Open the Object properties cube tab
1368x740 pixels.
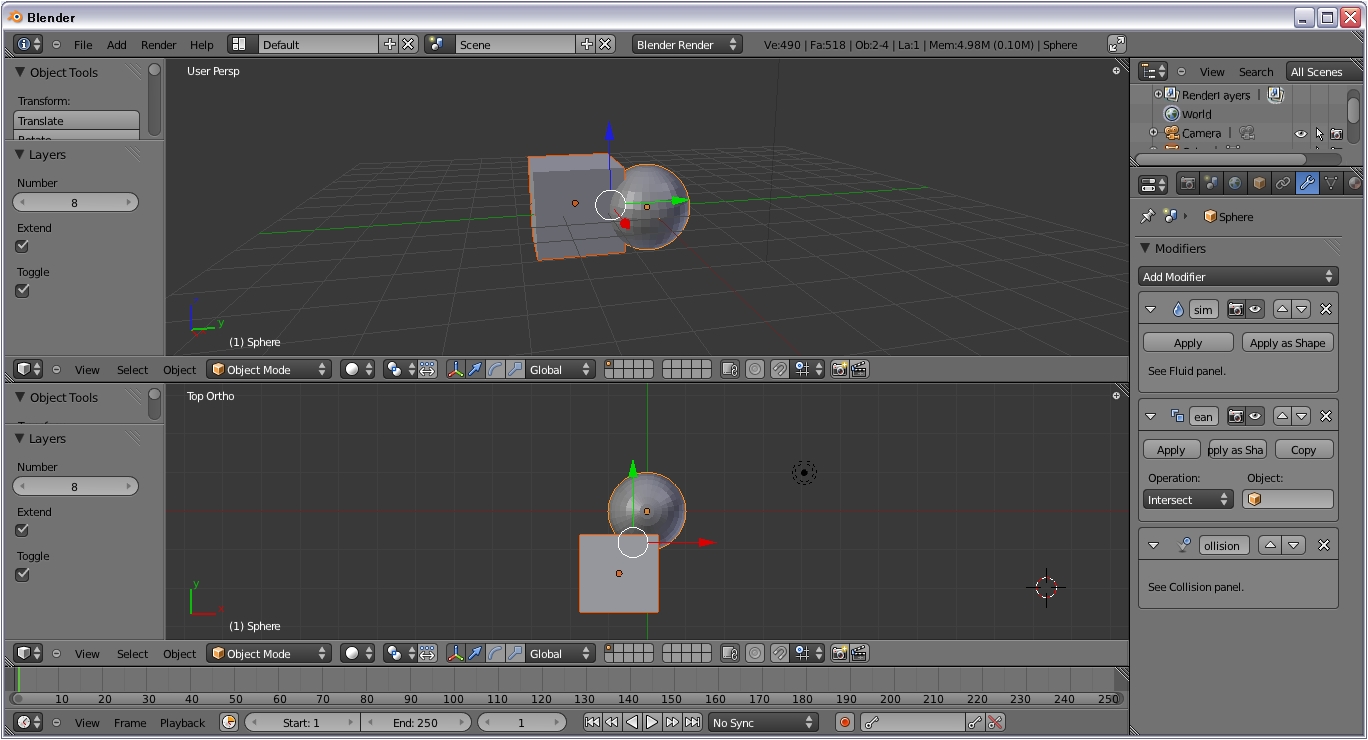(1259, 183)
